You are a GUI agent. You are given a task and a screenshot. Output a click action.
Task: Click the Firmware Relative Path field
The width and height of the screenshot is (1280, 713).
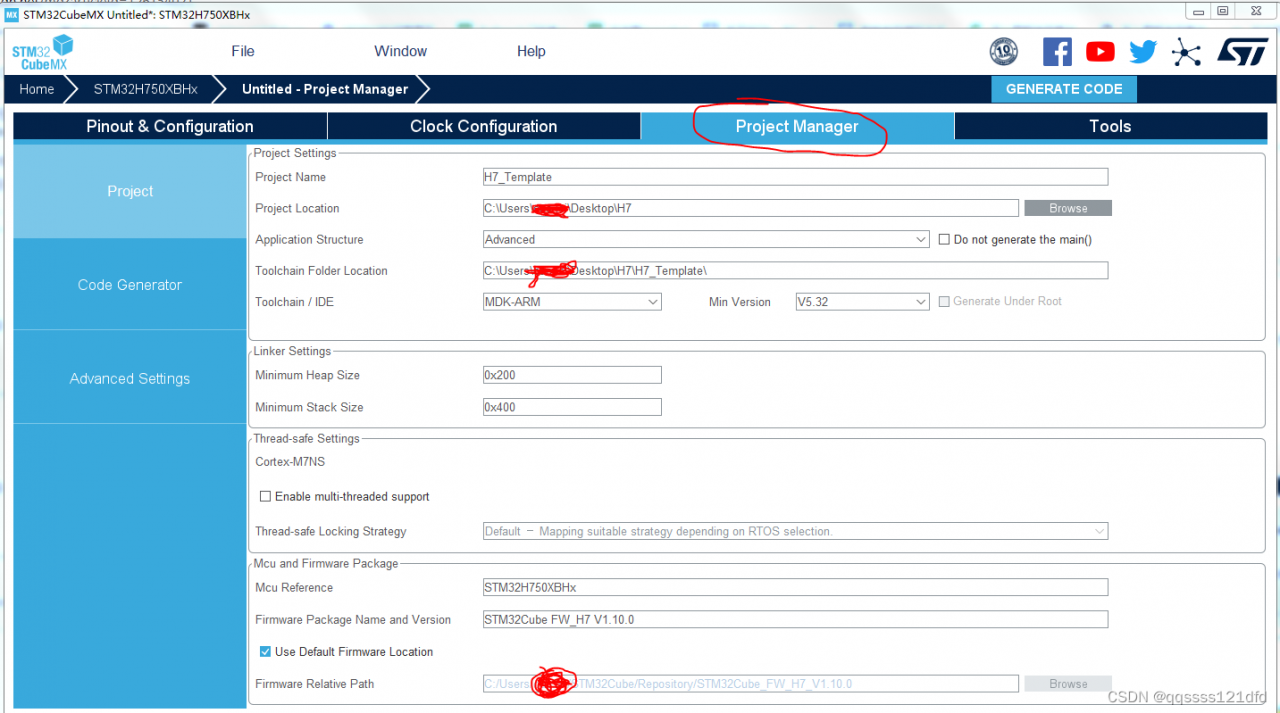[751, 684]
